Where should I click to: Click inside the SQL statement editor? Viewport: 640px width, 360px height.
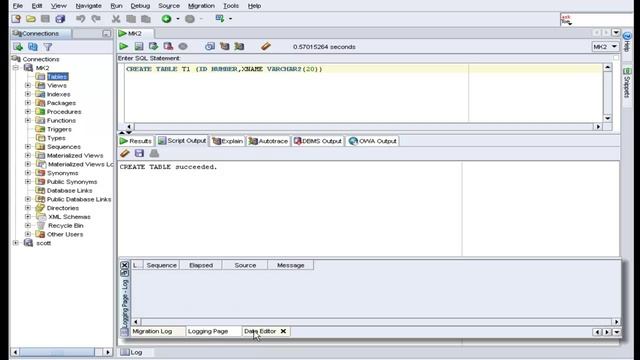[363, 93]
